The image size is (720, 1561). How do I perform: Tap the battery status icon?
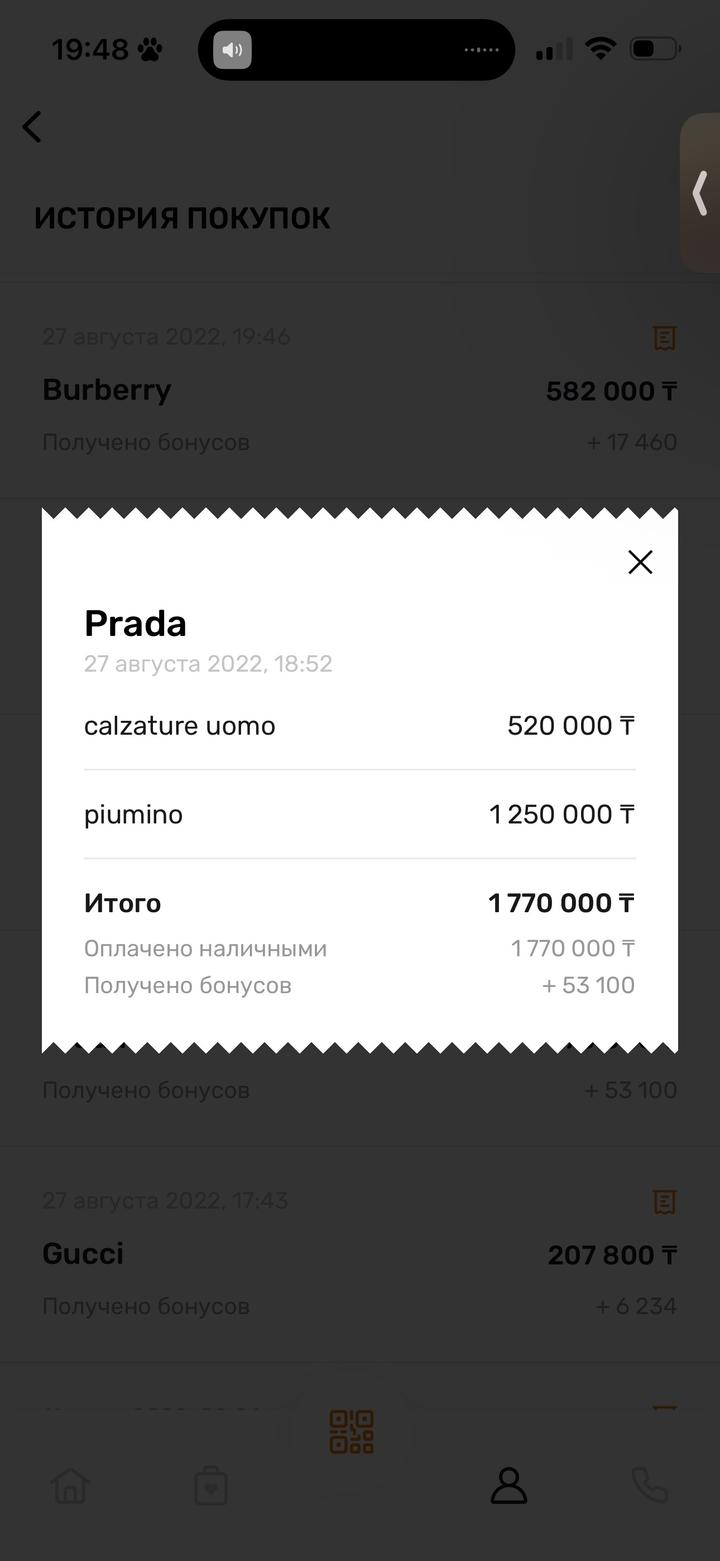(656, 49)
